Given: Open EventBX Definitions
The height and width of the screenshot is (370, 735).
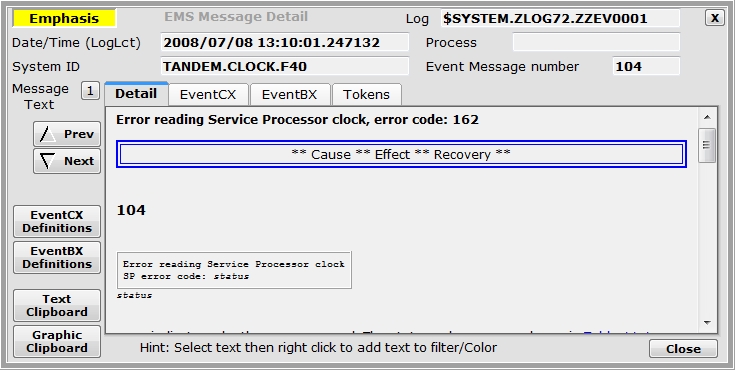Looking at the screenshot, I should 57,257.
